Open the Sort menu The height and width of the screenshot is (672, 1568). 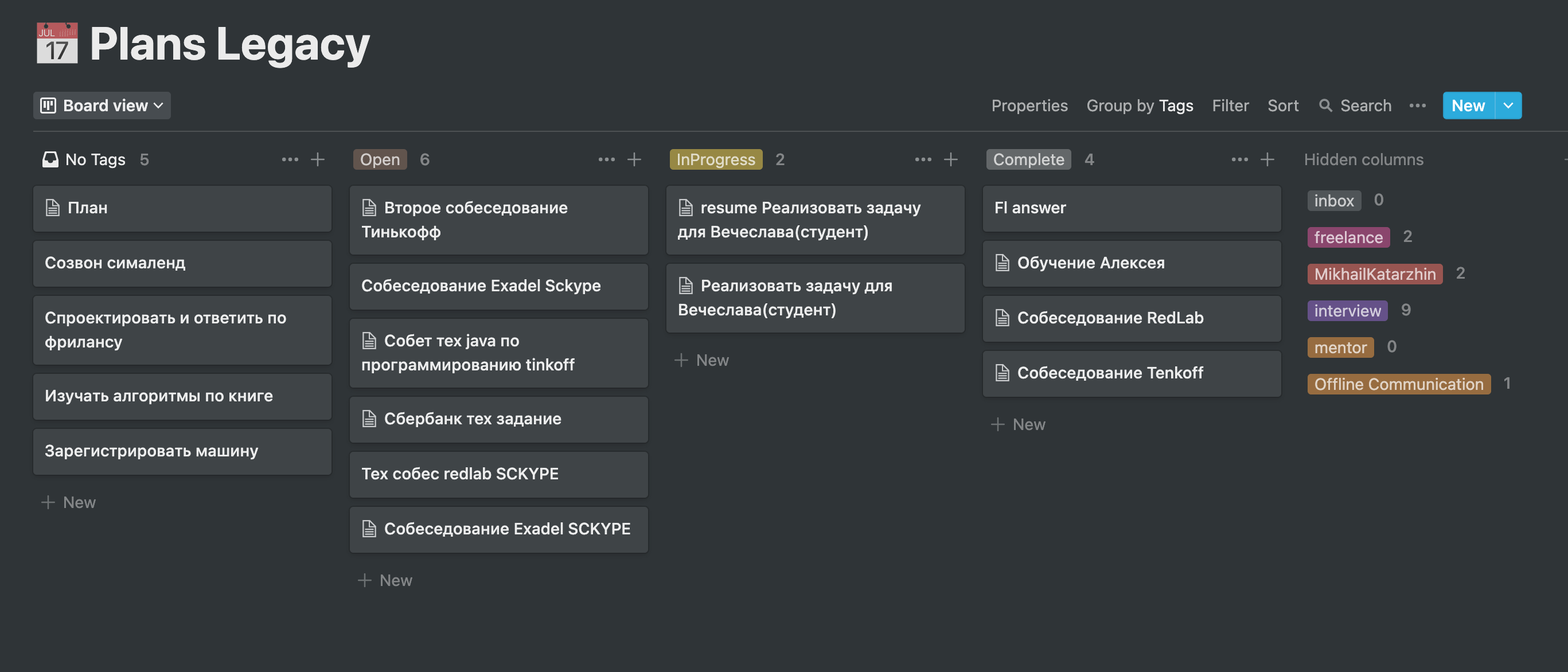[x=1282, y=106]
